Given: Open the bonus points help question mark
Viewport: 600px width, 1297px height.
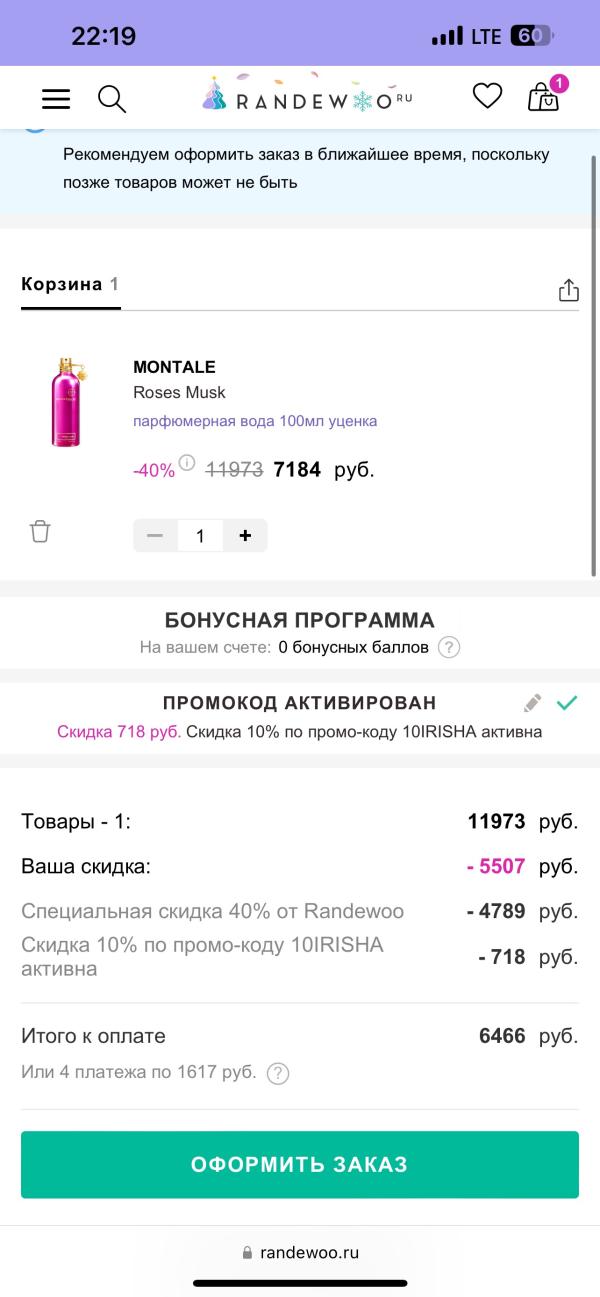Looking at the screenshot, I should tap(449, 647).
